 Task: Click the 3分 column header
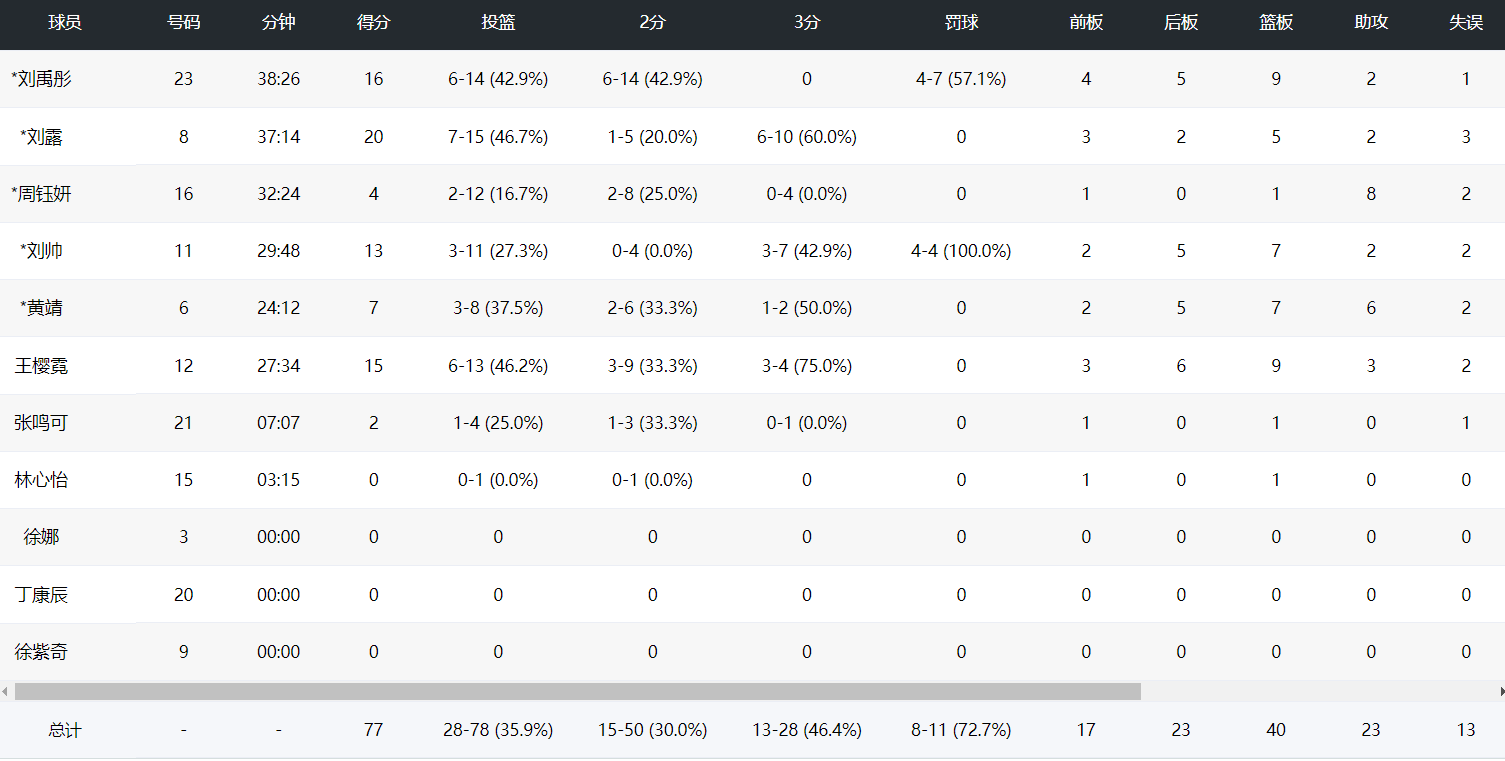pyautogui.click(x=806, y=23)
